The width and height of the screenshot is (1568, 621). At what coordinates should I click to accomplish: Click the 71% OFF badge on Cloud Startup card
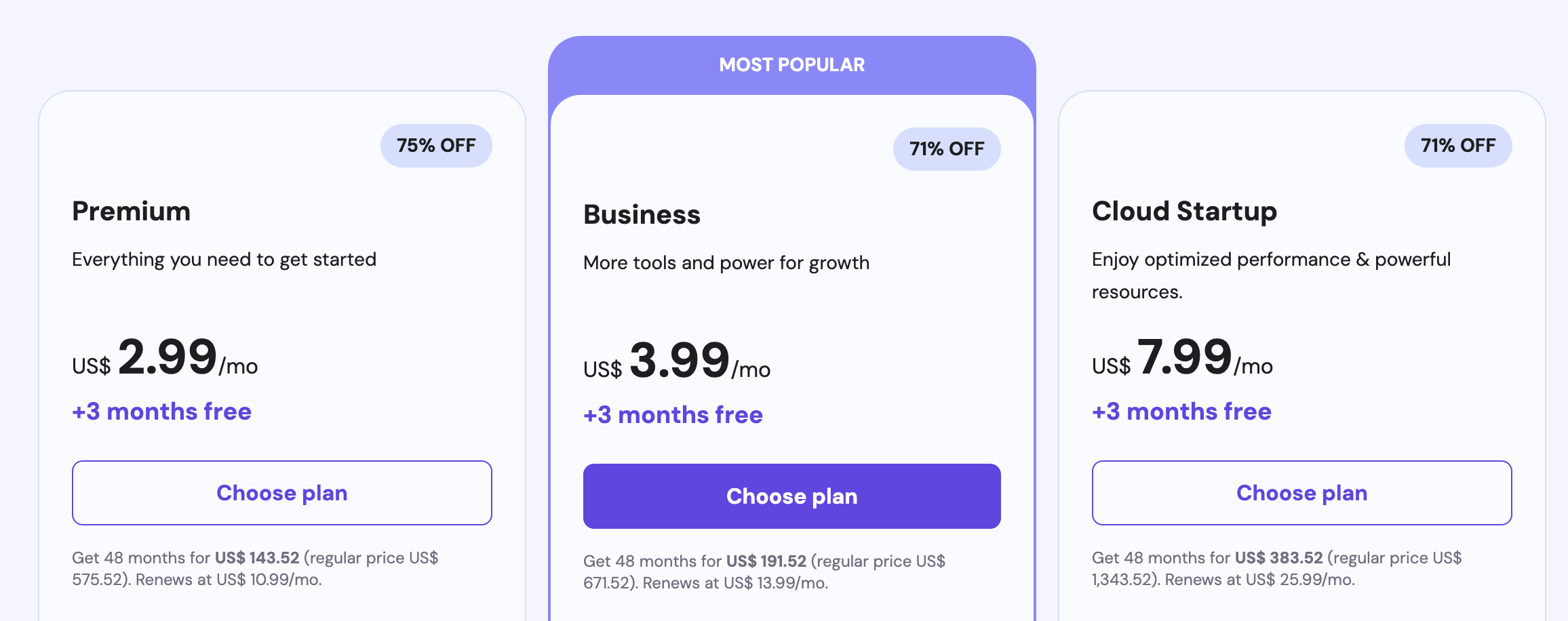tap(1458, 144)
